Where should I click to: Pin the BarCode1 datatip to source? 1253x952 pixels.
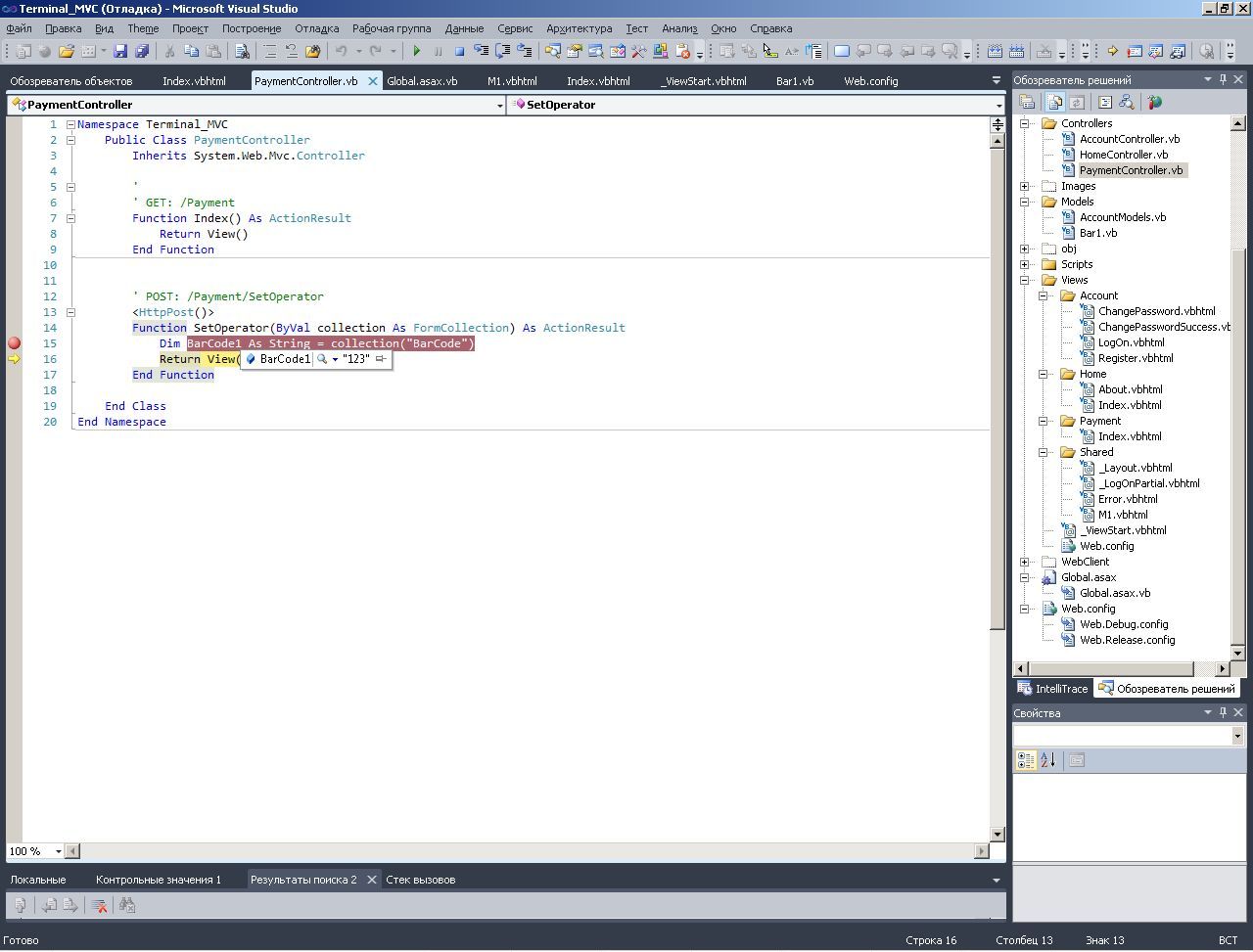pyautogui.click(x=381, y=359)
